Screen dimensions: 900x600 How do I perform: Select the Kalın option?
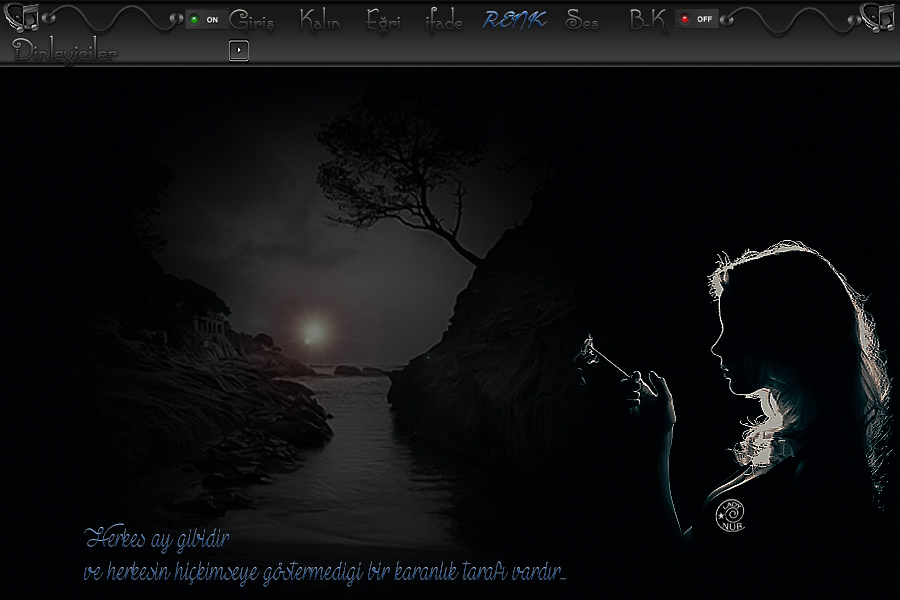tap(320, 20)
